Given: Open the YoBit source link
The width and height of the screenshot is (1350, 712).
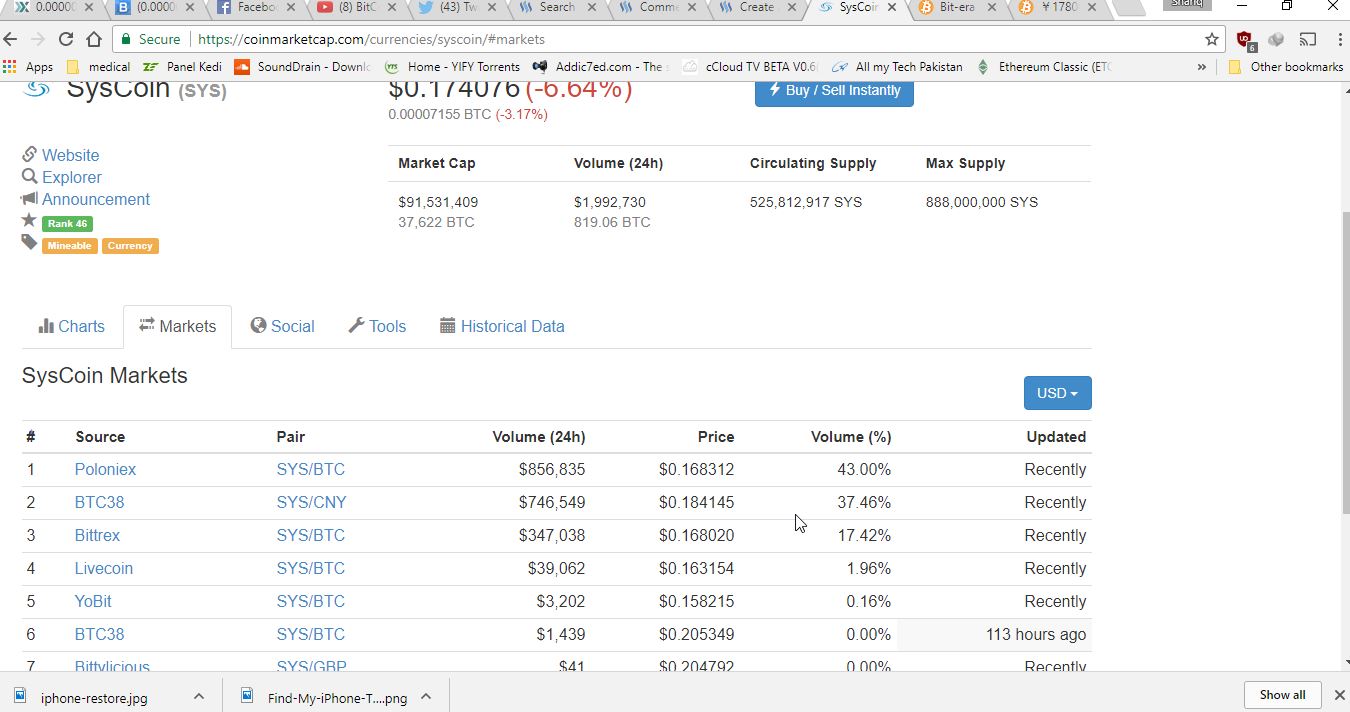Looking at the screenshot, I should [x=93, y=601].
